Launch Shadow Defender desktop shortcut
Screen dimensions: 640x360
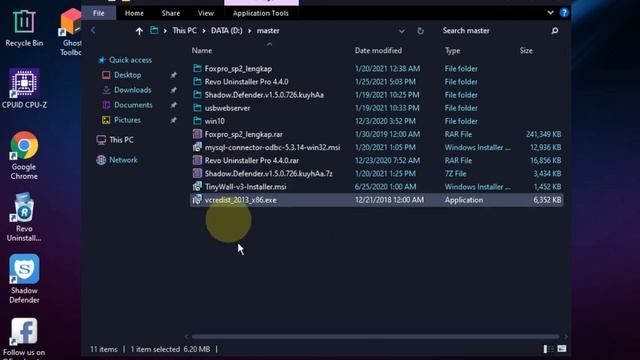pos(24,279)
